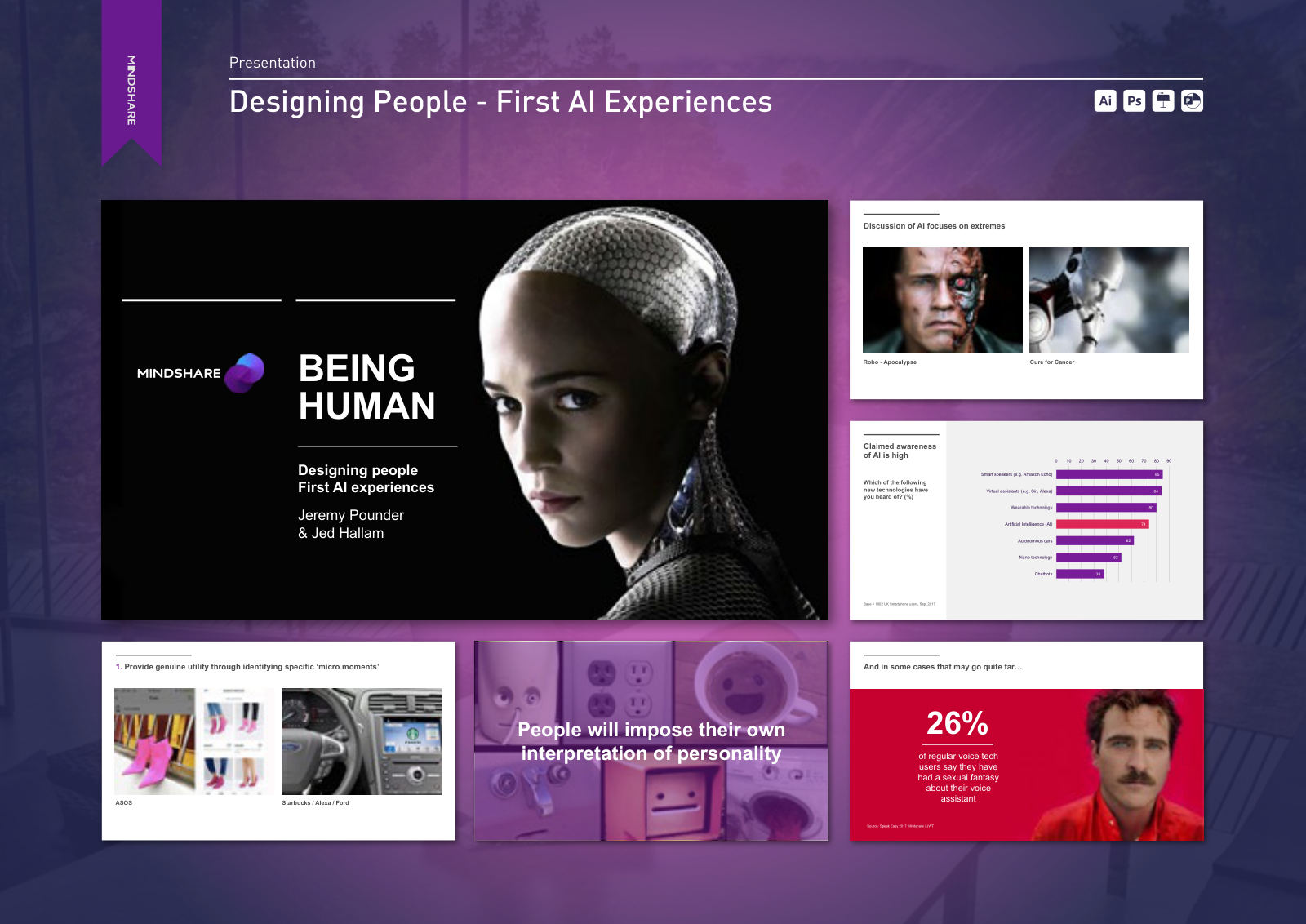Image resolution: width=1306 pixels, height=924 pixels.
Task: Click the Autonomous cars bar in chart
Action: 1095,540
